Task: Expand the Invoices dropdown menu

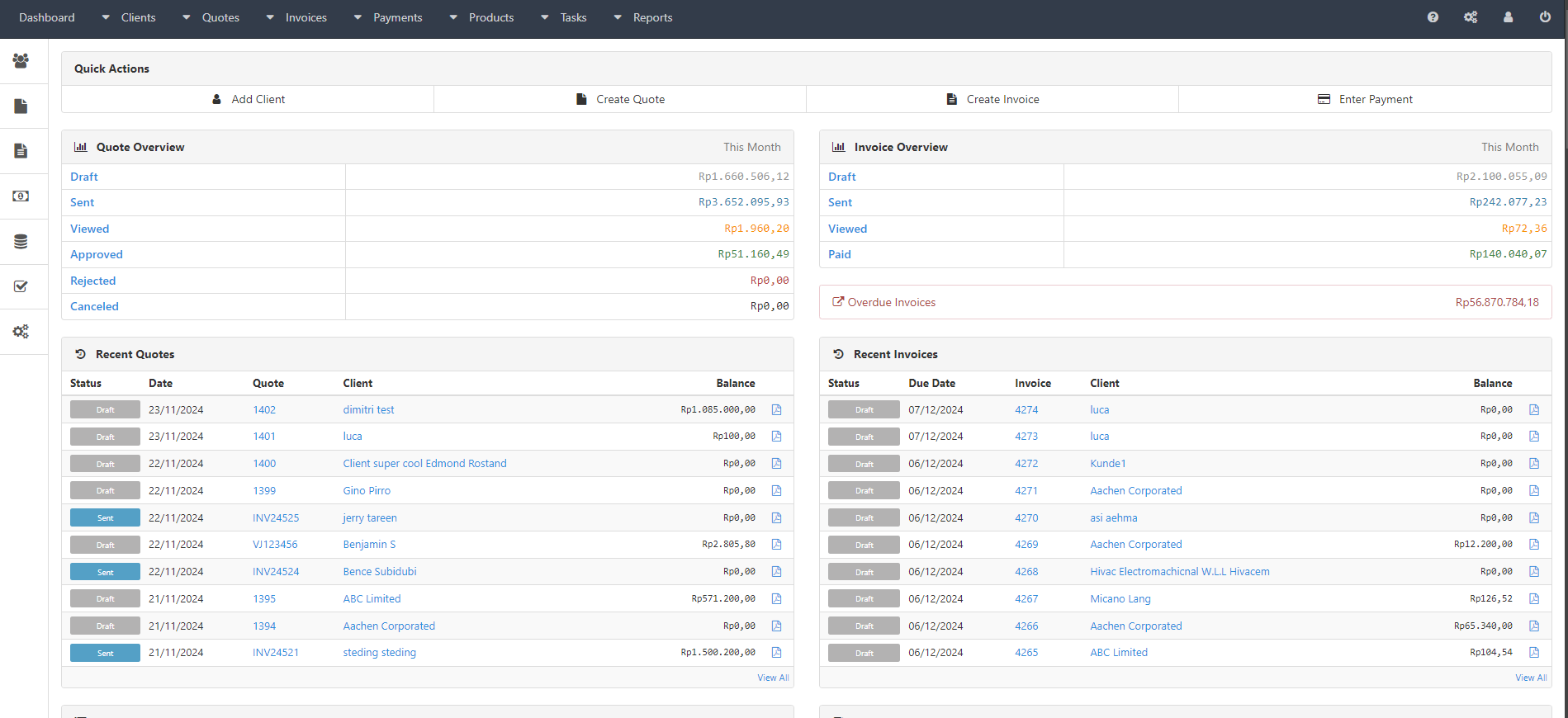Action: pos(306,17)
